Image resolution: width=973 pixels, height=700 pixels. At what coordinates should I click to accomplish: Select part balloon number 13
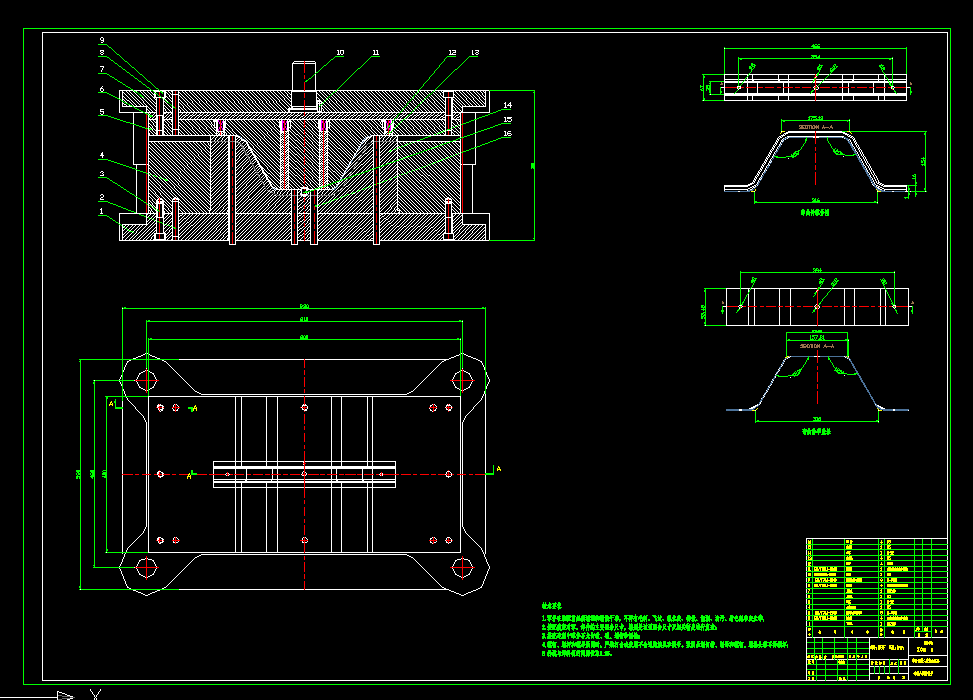475,53
